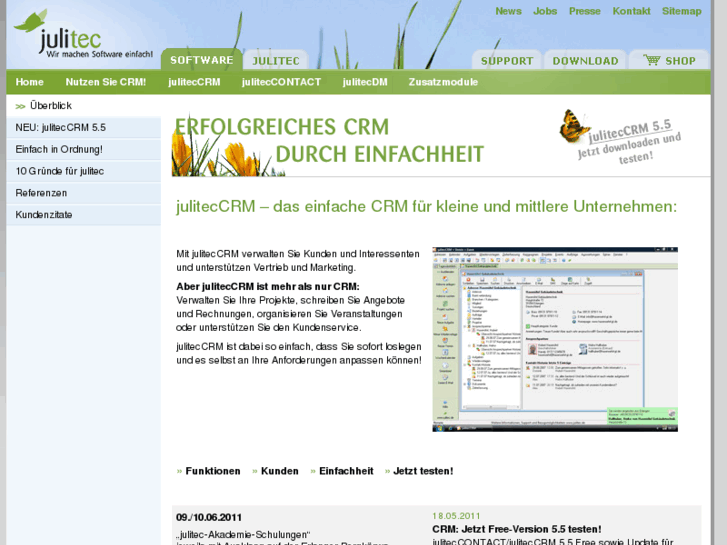
Task: Select julitecDM in navigation bar
Action: tap(365, 82)
